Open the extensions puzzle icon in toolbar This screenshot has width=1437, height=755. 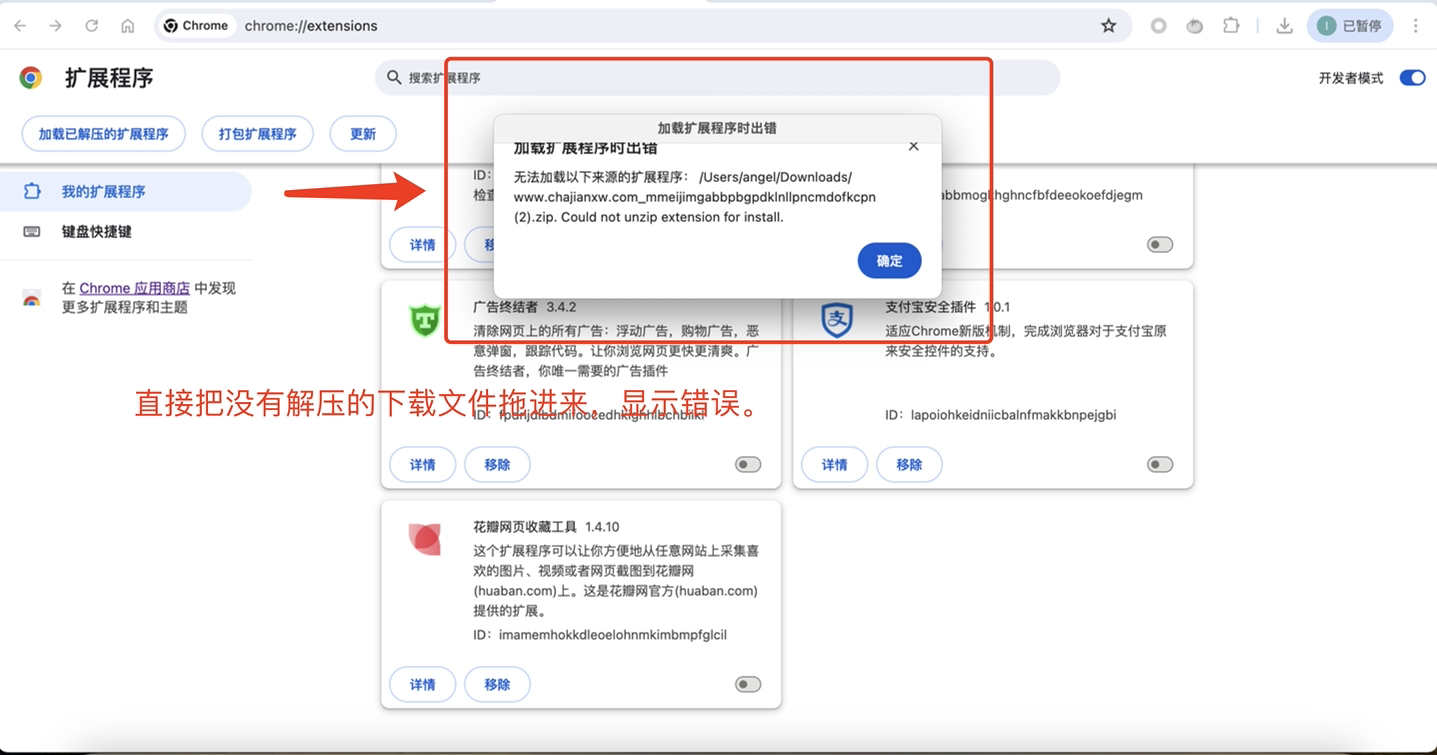(x=1231, y=26)
